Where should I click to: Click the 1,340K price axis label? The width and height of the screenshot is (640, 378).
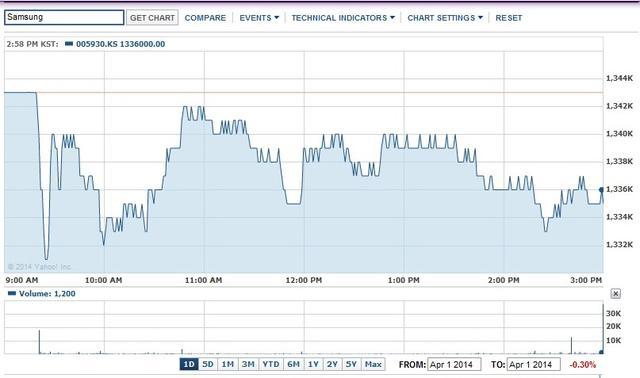[x=619, y=133]
